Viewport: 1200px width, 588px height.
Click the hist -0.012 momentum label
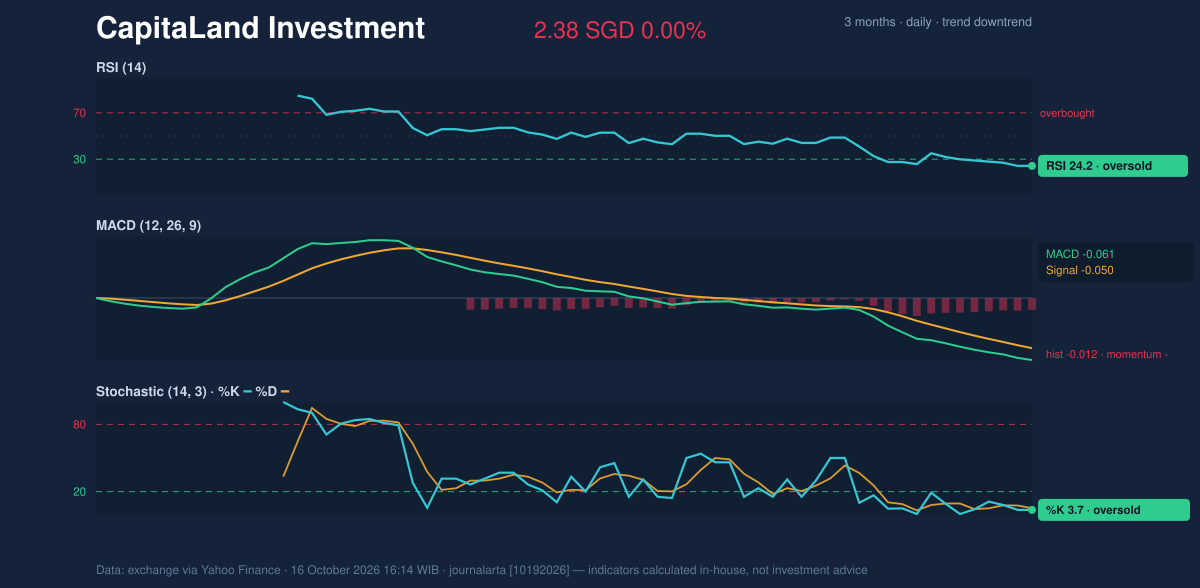(1107, 354)
